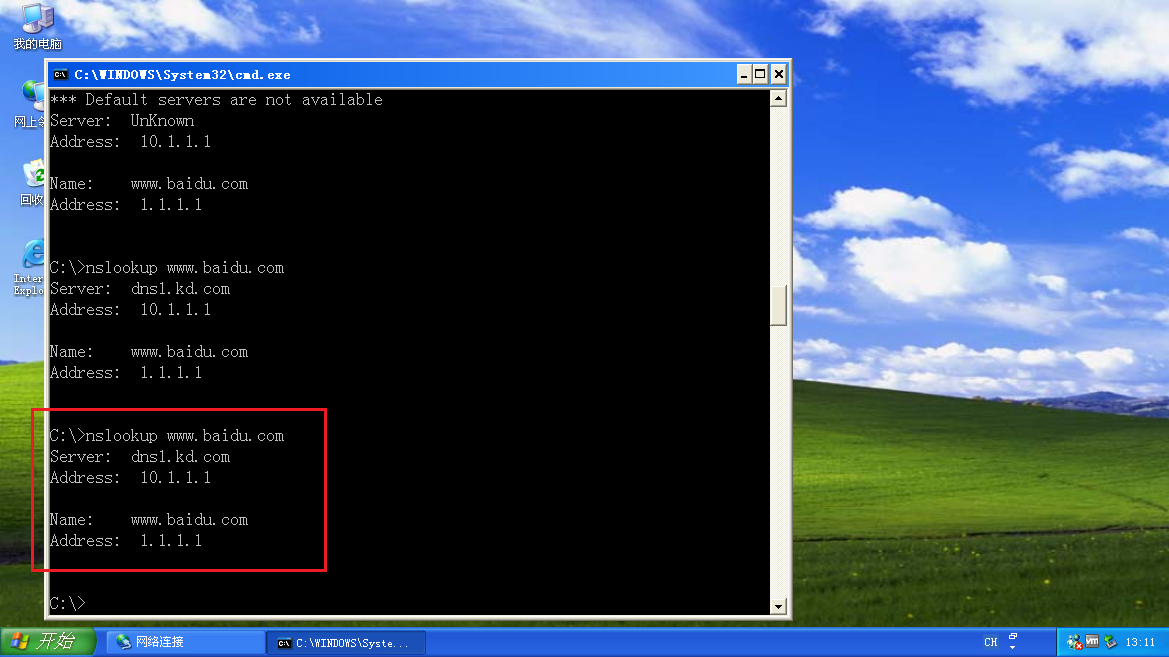Open the cmd.exe title bar system icon
Screen dimensions: 1169x657
pyautogui.click(x=60, y=75)
